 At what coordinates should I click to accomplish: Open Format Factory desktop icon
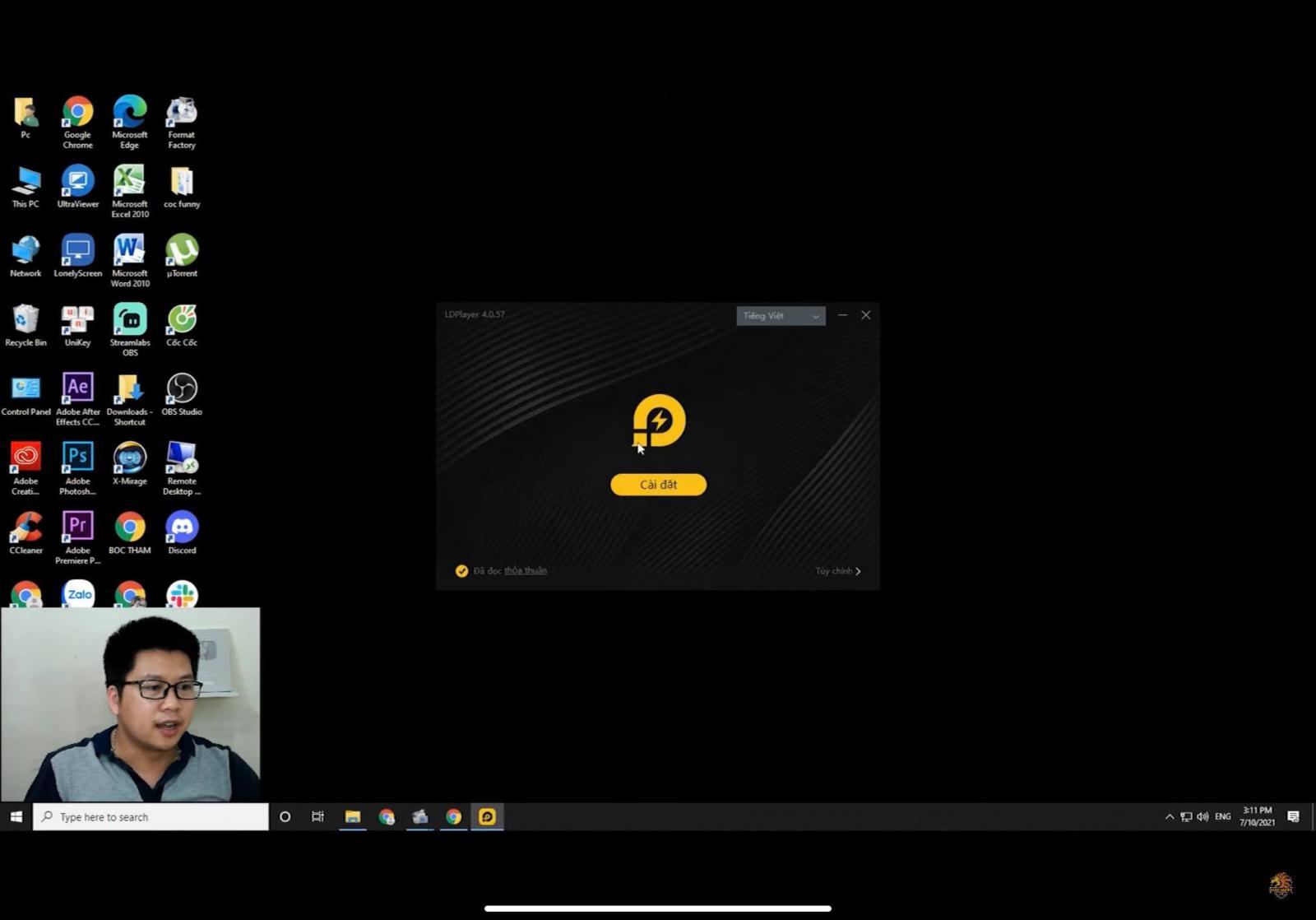182,122
